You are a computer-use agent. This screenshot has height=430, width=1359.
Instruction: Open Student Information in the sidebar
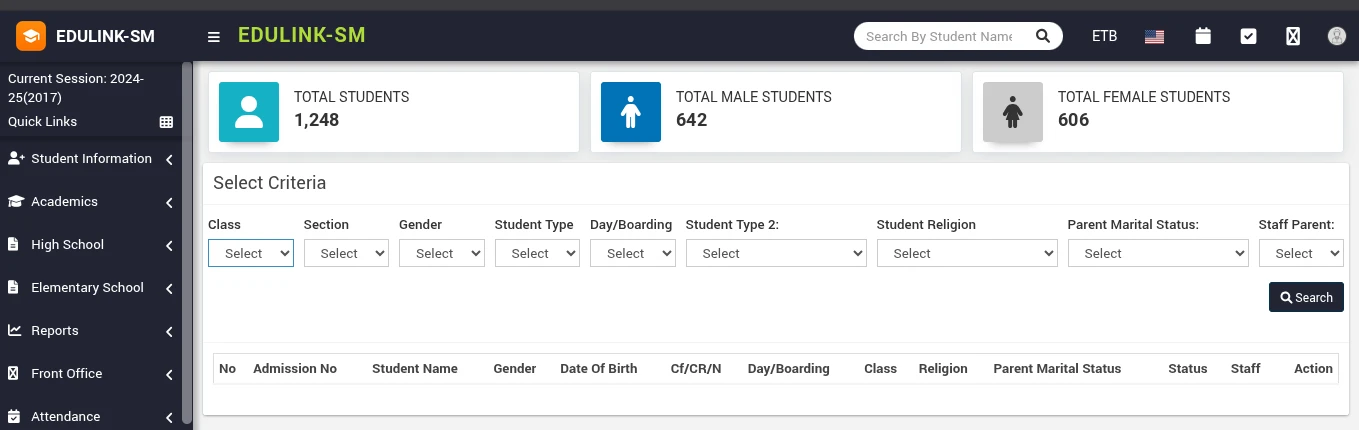(x=91, y=158)
